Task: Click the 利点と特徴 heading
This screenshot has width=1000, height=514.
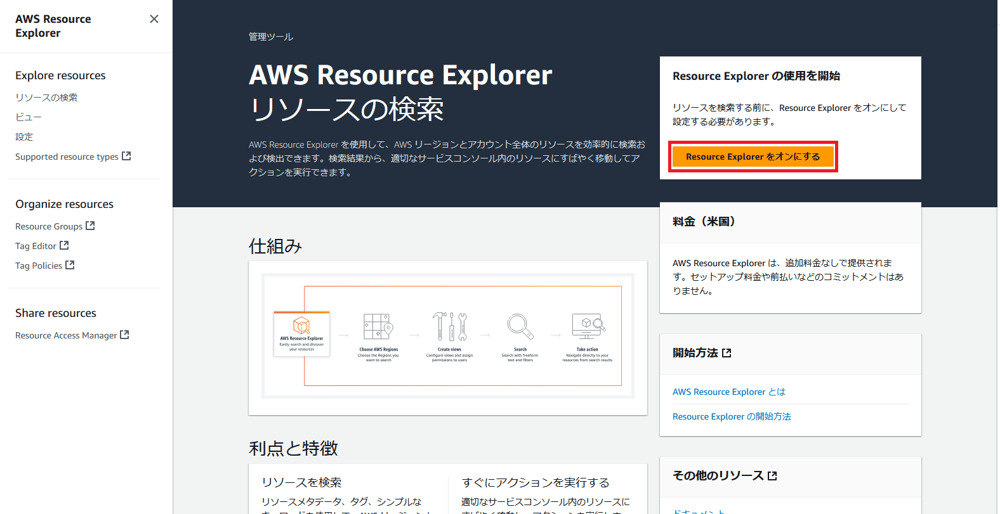Action: pyautogui.click(x=293, y=448)
